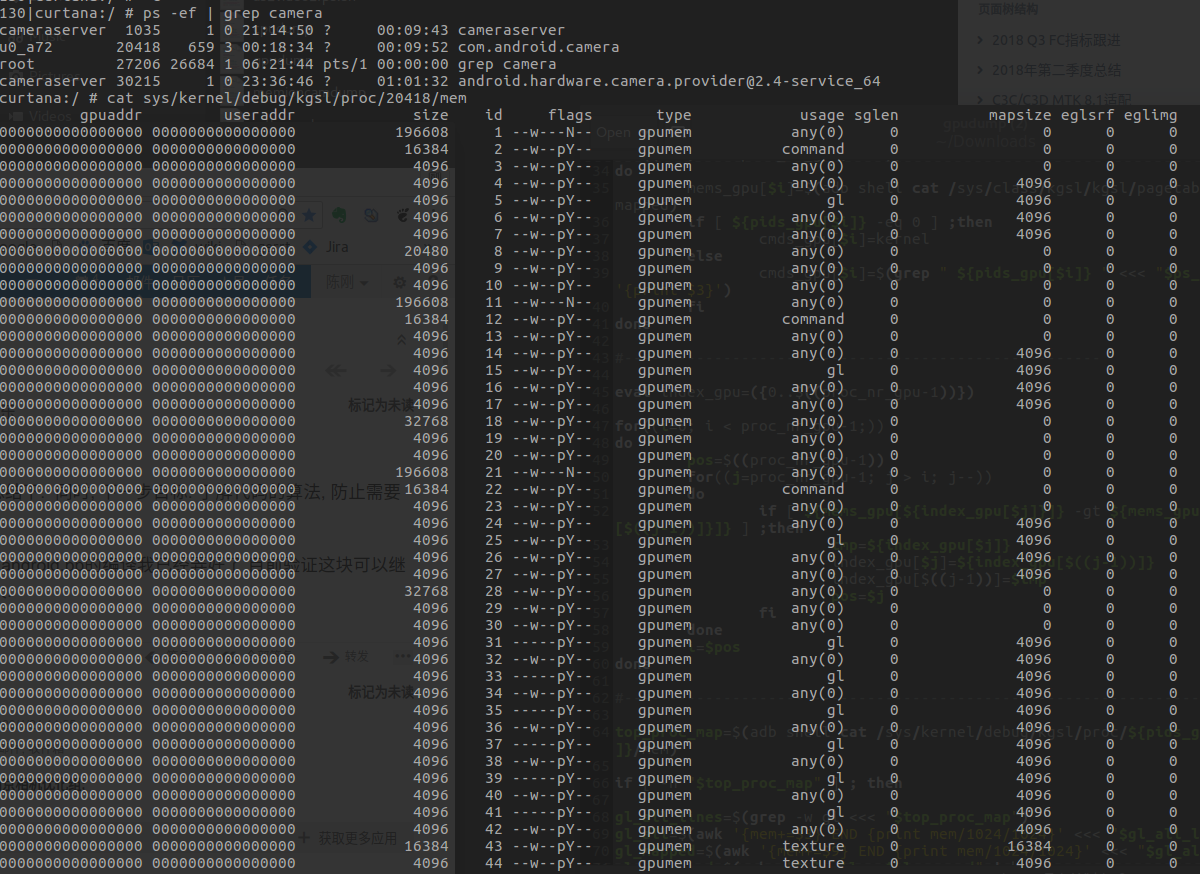Image resolution: width=1200 pixels, height=874 pixels.
Task: Click the 获取更多应用 link
Action: [x=357, y=836]
